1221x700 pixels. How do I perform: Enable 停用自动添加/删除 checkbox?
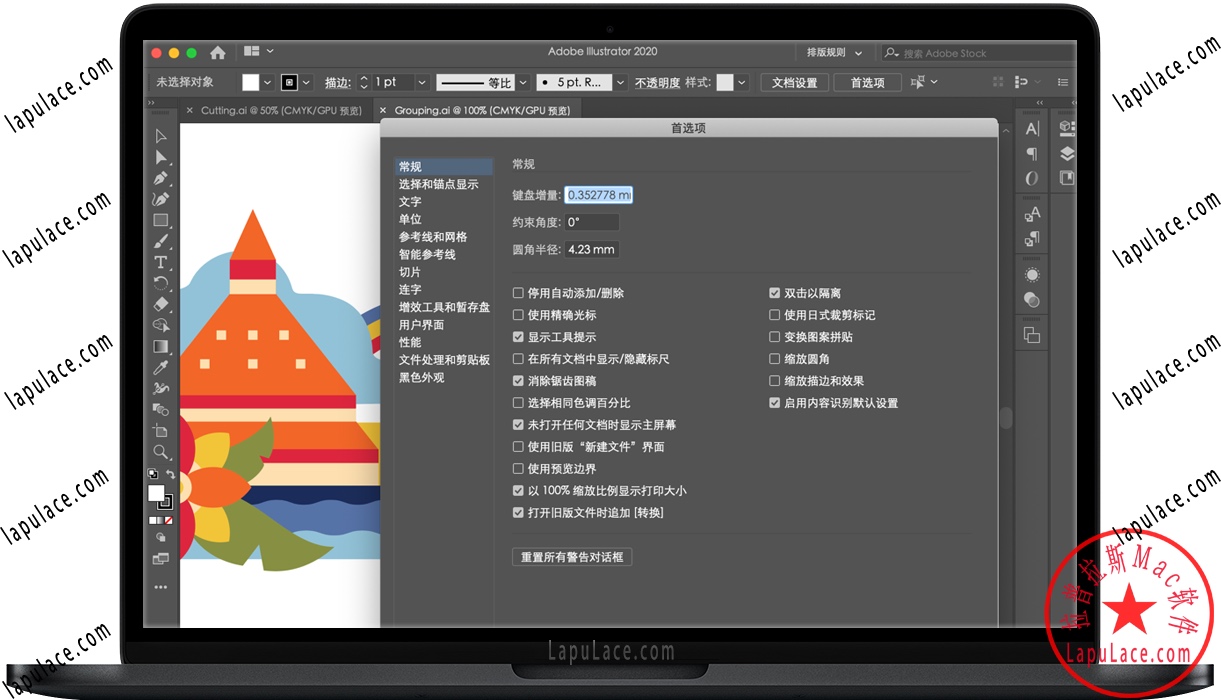(518, 293)
